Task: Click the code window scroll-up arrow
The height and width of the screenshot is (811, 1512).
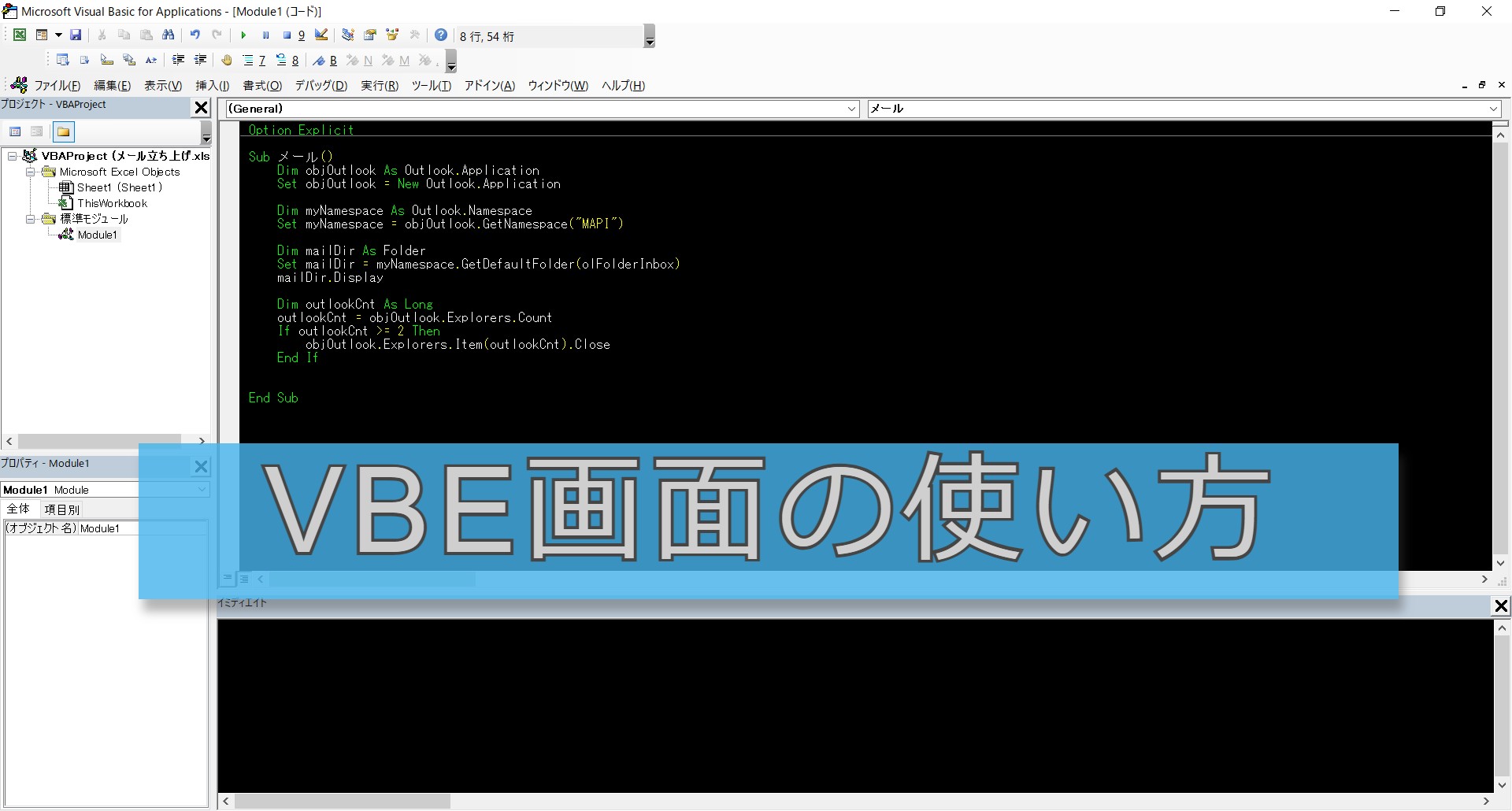Action: (x=1501, y=135)
